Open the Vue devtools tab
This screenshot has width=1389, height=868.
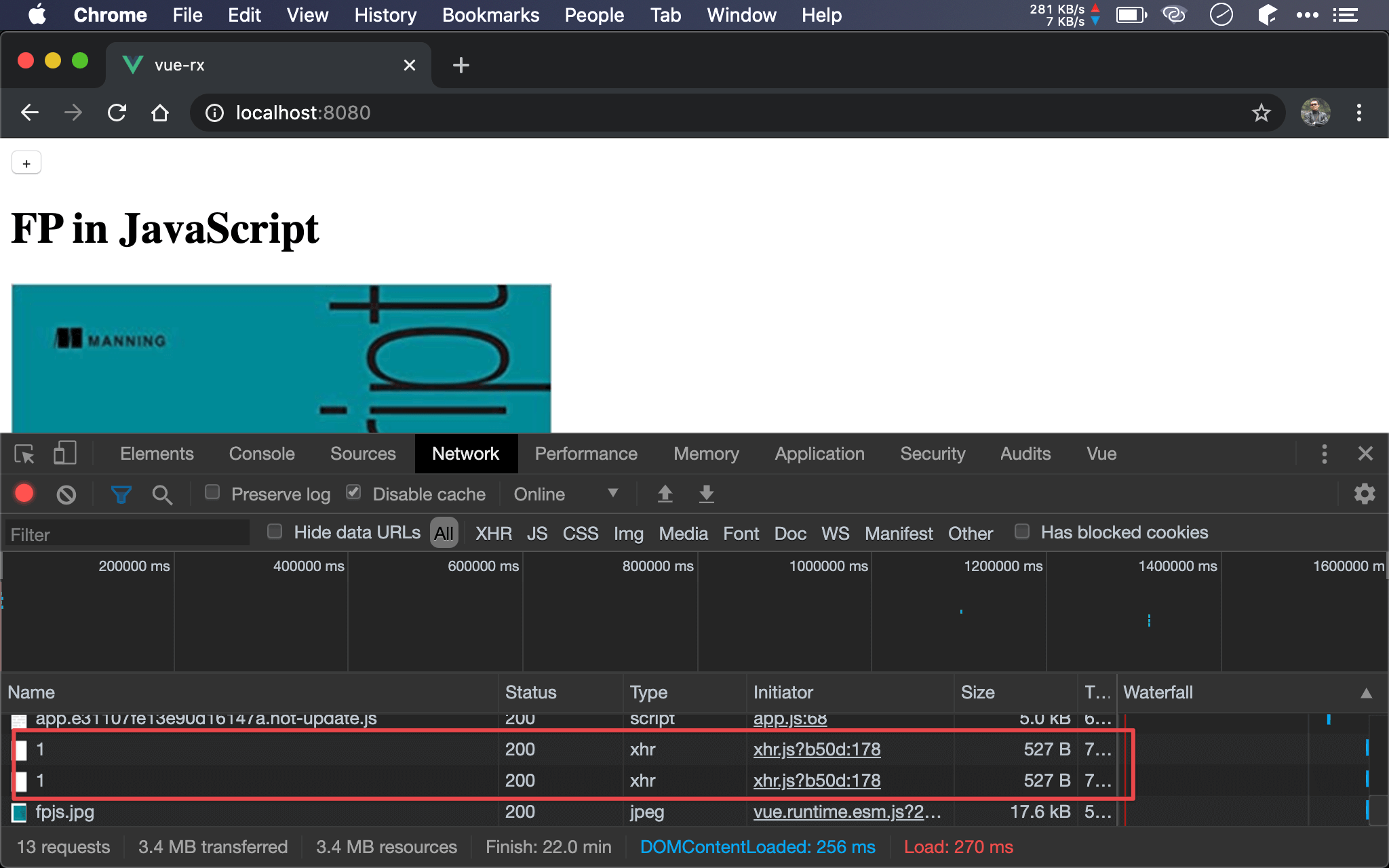click(x=1101, y=454)
